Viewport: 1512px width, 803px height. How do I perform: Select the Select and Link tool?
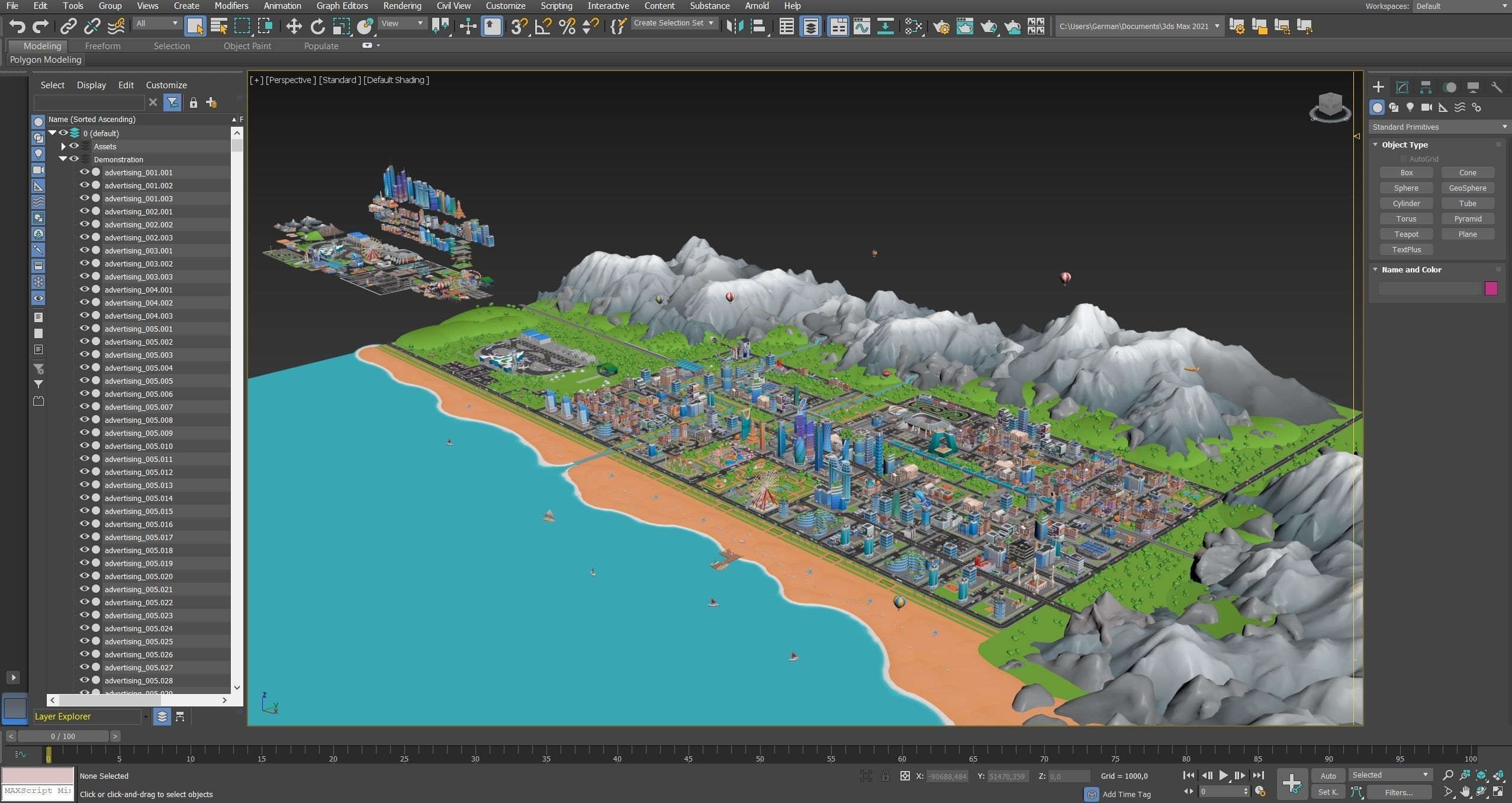coord(69,26)
